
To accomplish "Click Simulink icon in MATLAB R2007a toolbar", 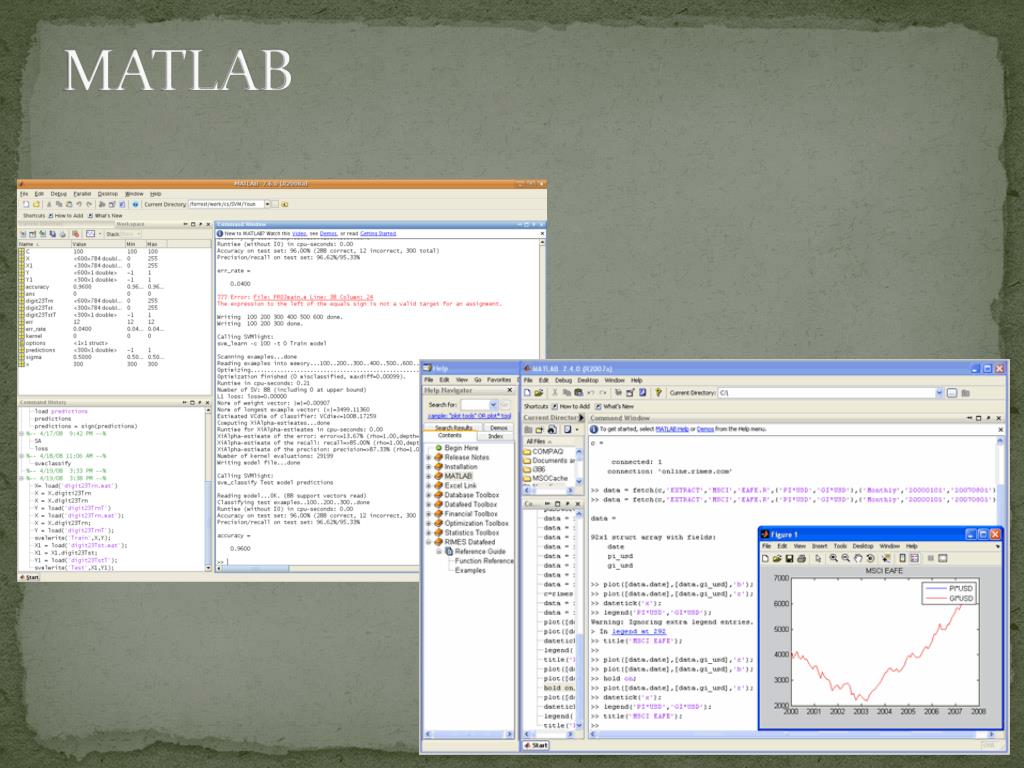I will pos(618,392).
